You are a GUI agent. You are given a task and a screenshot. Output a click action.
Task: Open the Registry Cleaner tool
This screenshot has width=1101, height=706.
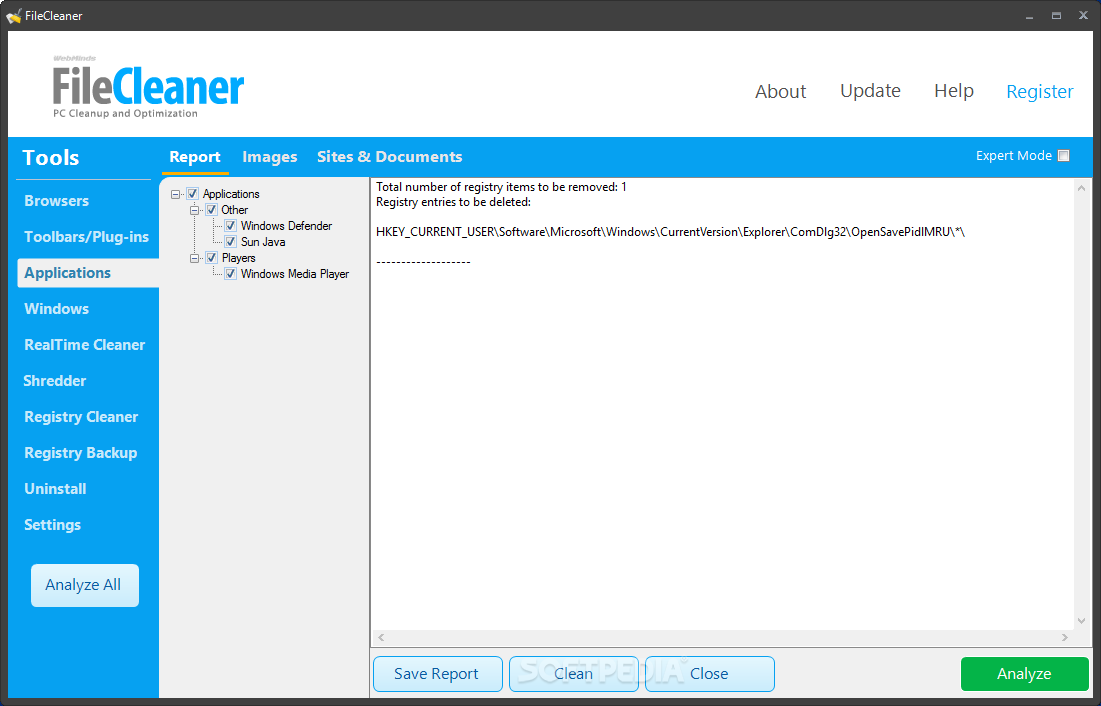point(81,417)
